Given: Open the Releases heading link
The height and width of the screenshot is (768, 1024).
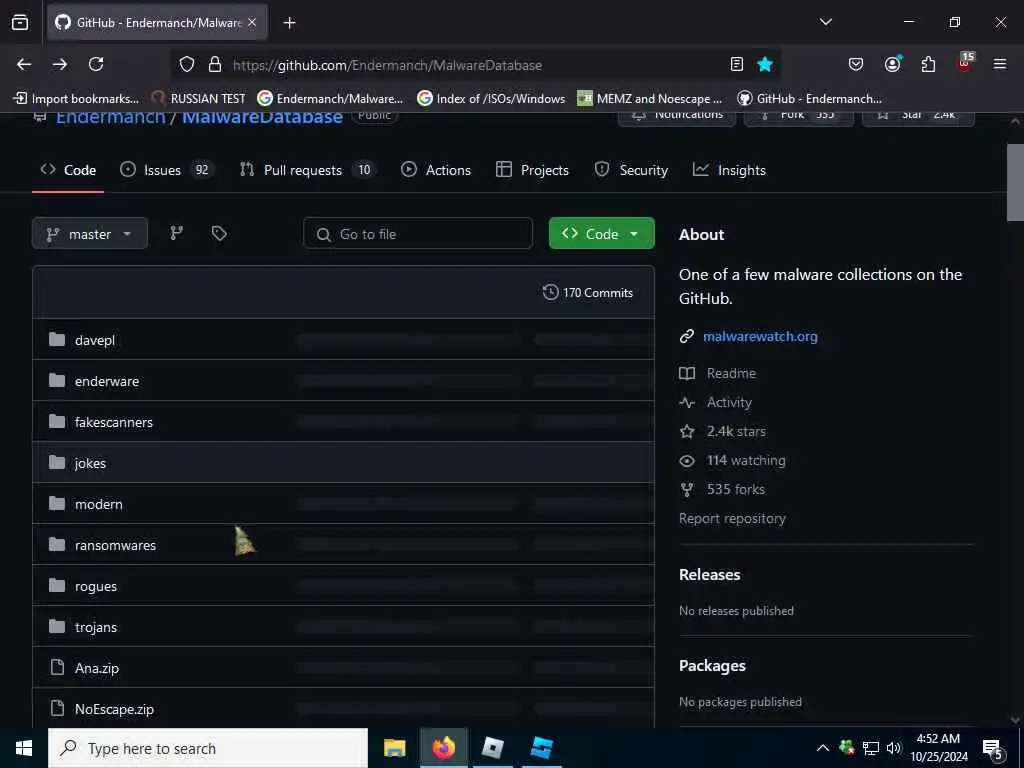Looking at the screenshot, I should tap(710, 575).
